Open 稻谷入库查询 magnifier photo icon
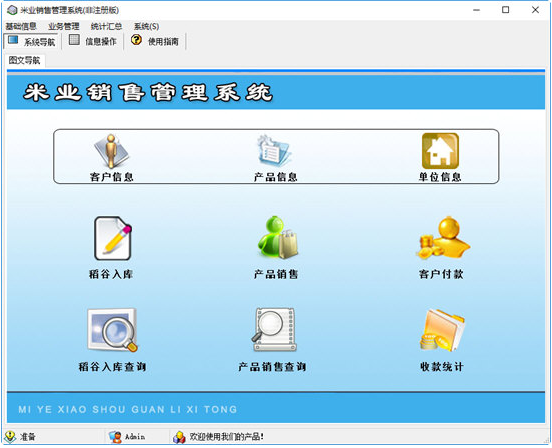Viewport: 552px width, 448px height. tap(112, 330)
